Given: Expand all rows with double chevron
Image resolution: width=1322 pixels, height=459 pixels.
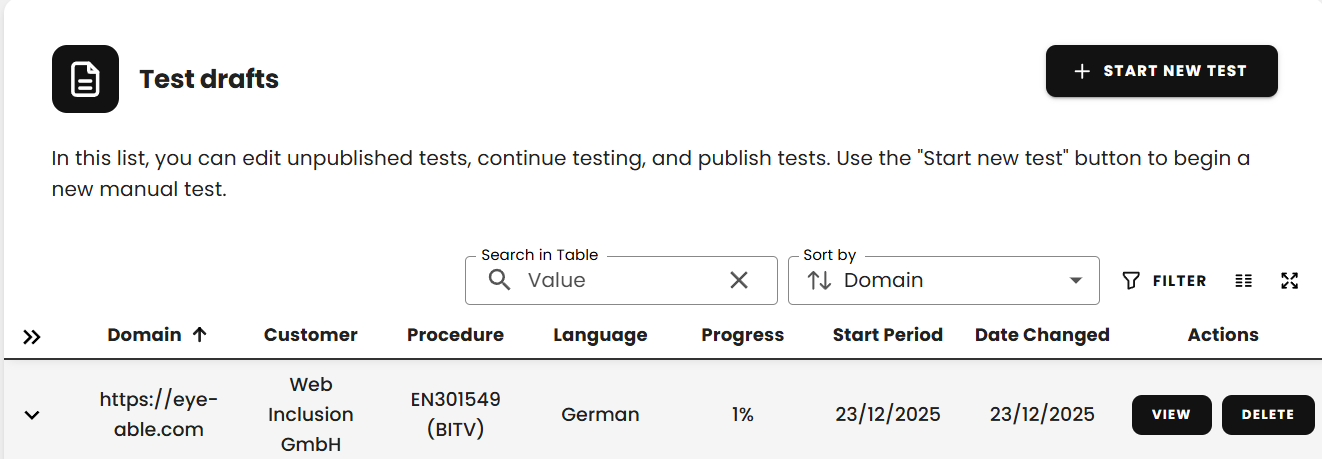Looking at the screenshot, I should coord(32,336).
